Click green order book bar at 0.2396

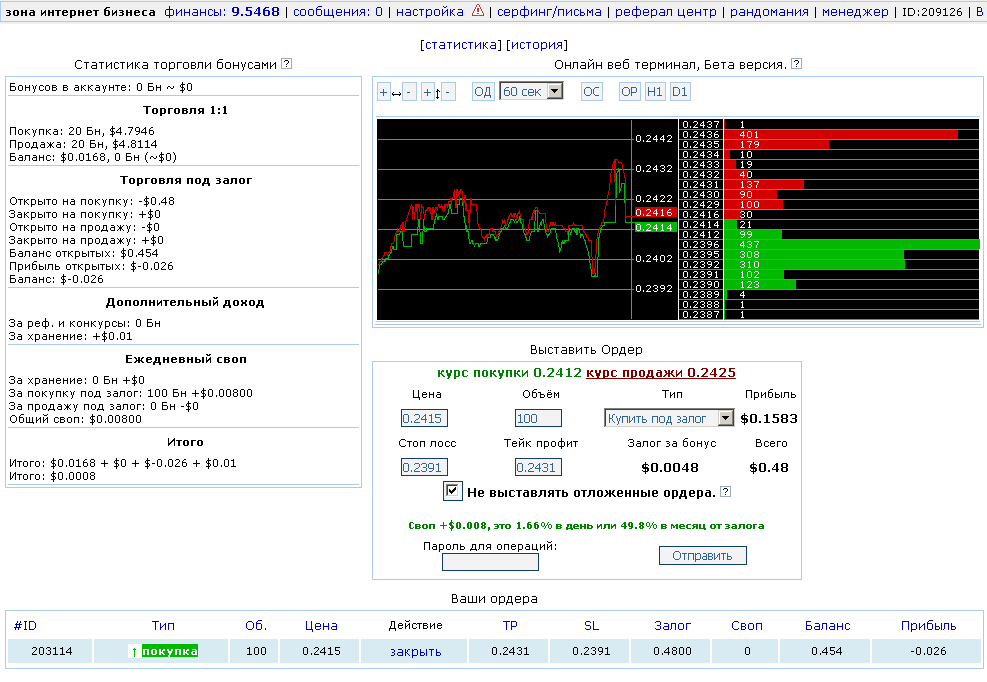[x=852, y=244]
